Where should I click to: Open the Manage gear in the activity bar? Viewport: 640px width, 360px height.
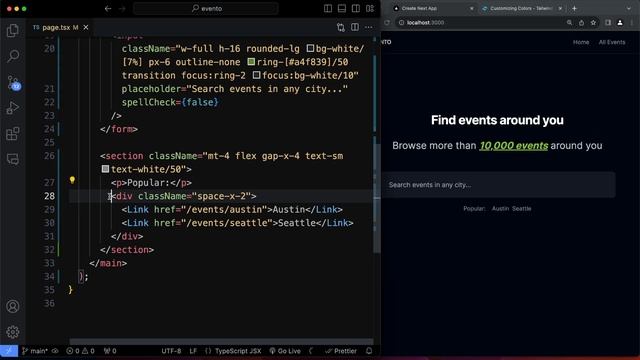[13, 332]
